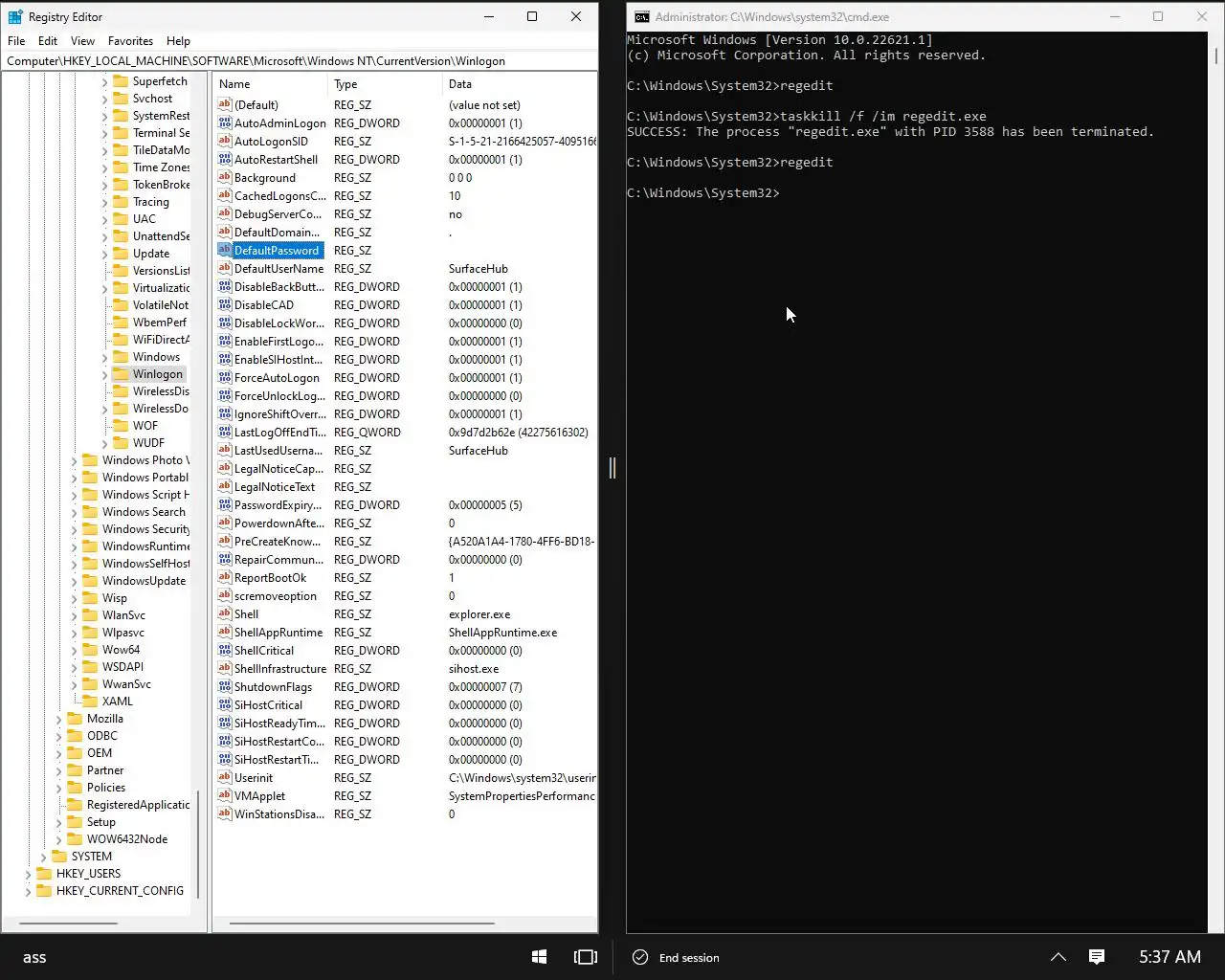Image resolution: width=1225 pixels, height=980 pixels.
Task: Click the sihost.exe data cell
Action: point(474,668)
